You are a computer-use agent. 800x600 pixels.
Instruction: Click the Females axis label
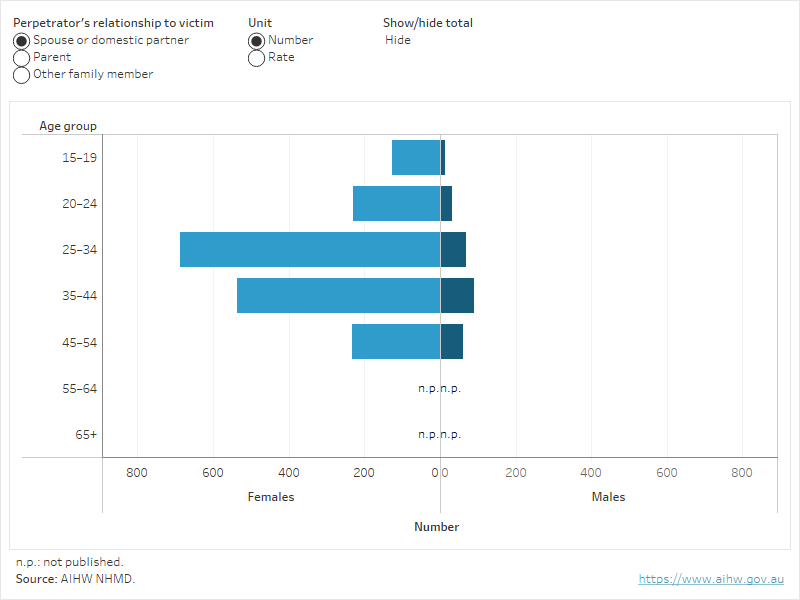point(271,497)
